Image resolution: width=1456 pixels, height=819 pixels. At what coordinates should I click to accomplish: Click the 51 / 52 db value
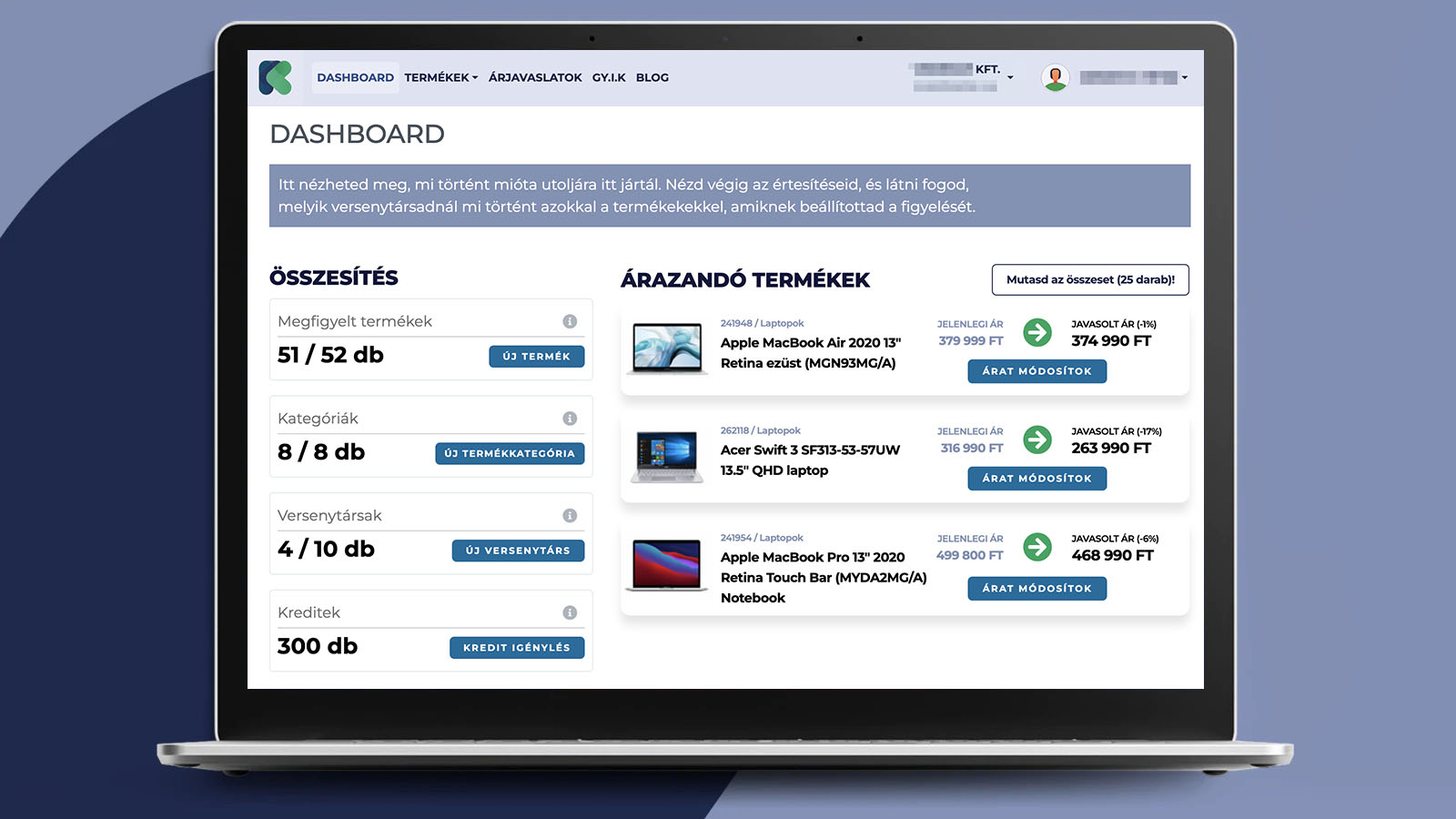330,355
